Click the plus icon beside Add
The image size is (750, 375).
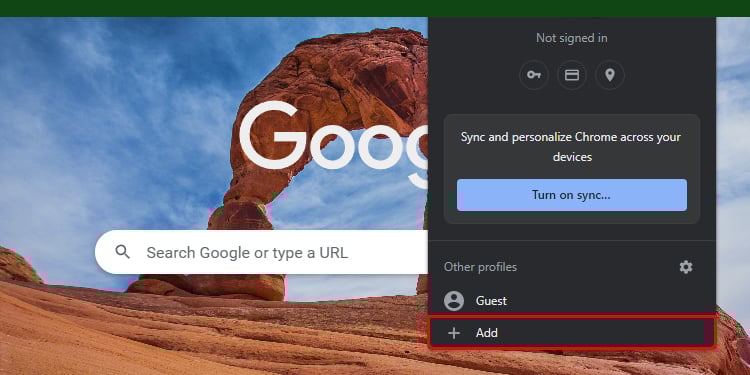pos(453,333)
